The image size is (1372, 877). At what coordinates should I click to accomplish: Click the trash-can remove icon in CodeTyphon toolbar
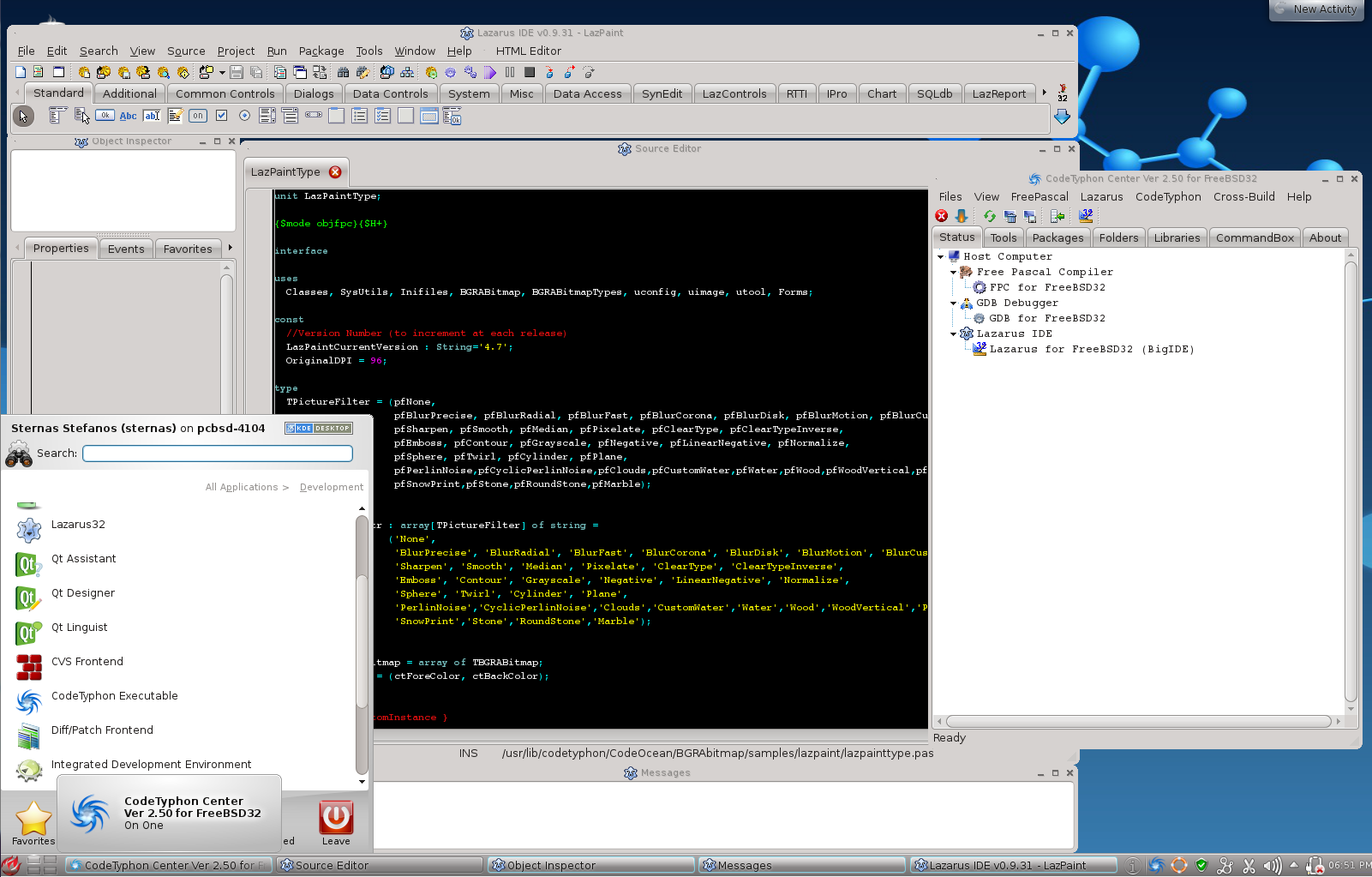1010,216
